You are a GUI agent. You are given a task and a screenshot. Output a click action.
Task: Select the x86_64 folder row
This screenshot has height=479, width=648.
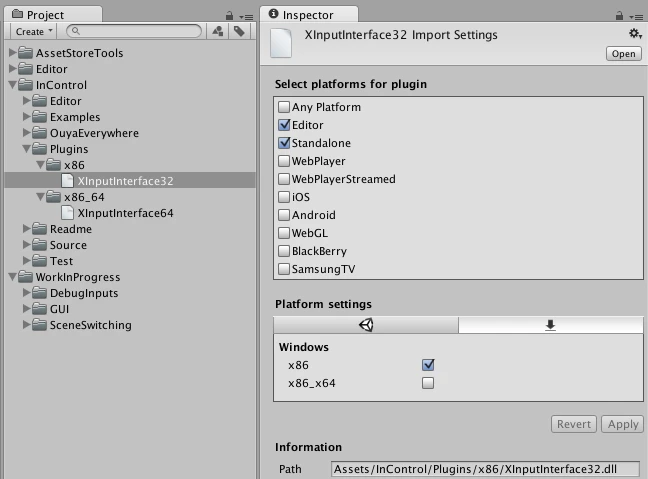(130, 197)
